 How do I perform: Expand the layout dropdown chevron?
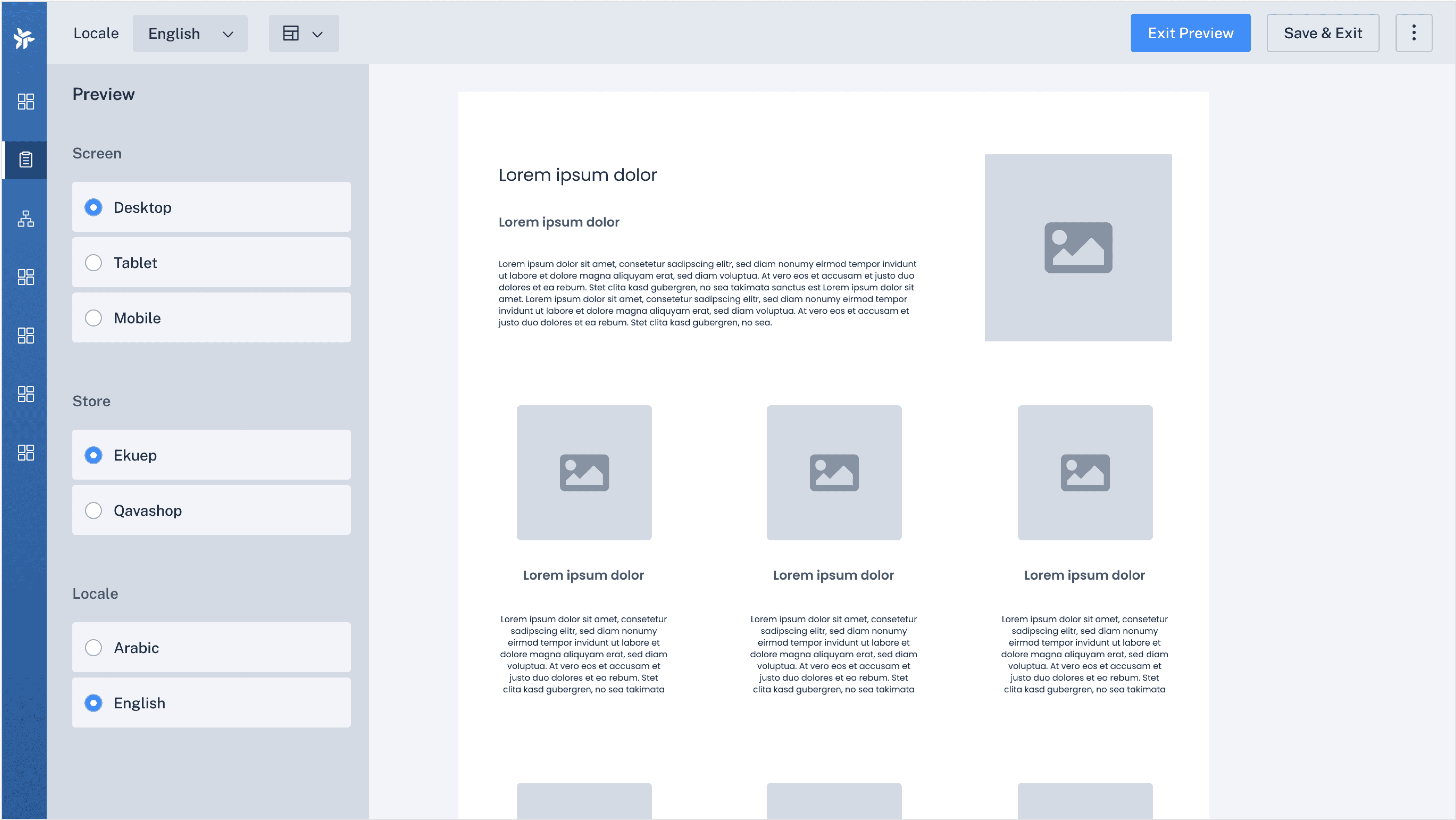coord(318,34)
